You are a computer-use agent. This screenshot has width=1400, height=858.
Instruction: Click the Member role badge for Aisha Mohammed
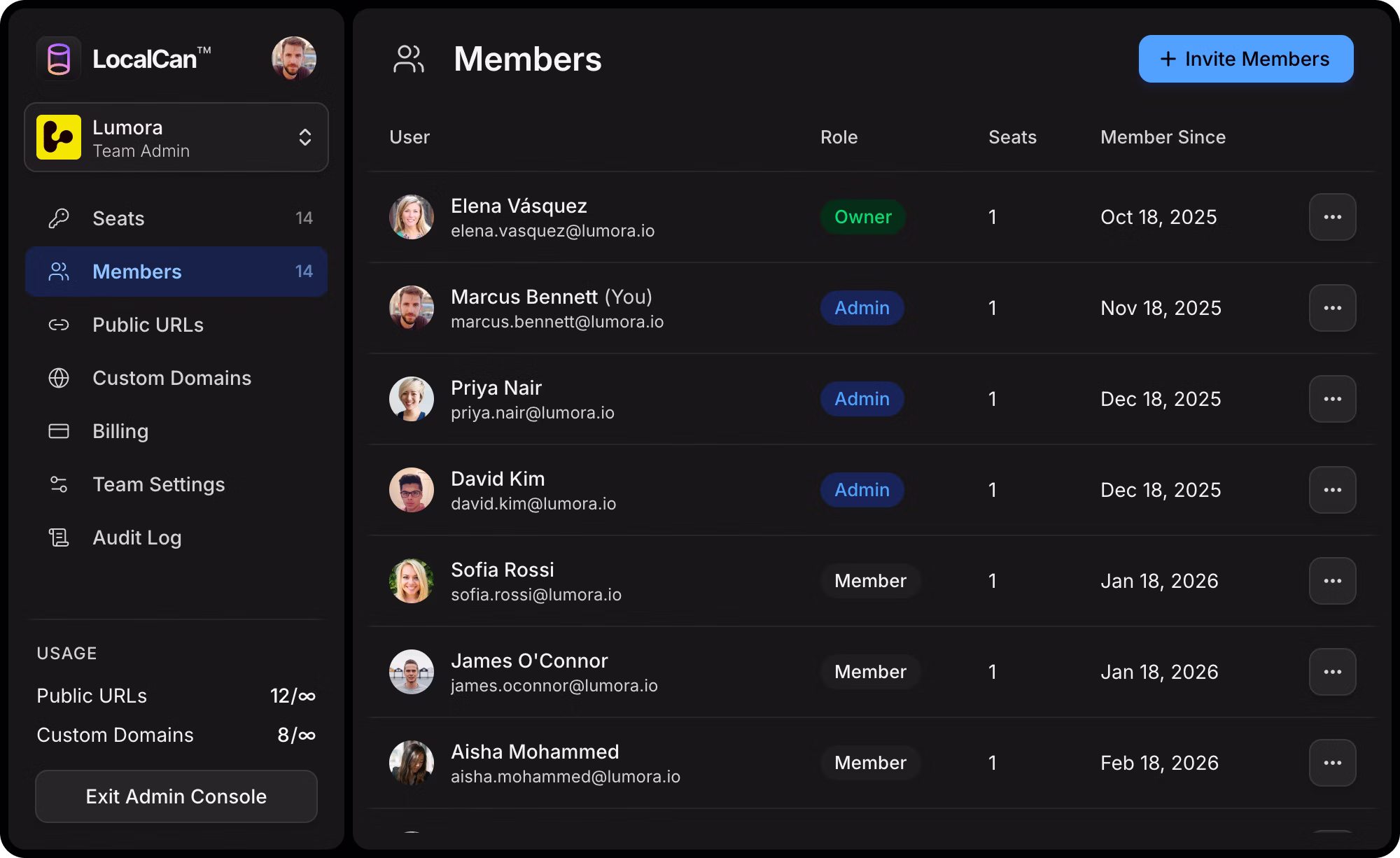click(871, 763)
